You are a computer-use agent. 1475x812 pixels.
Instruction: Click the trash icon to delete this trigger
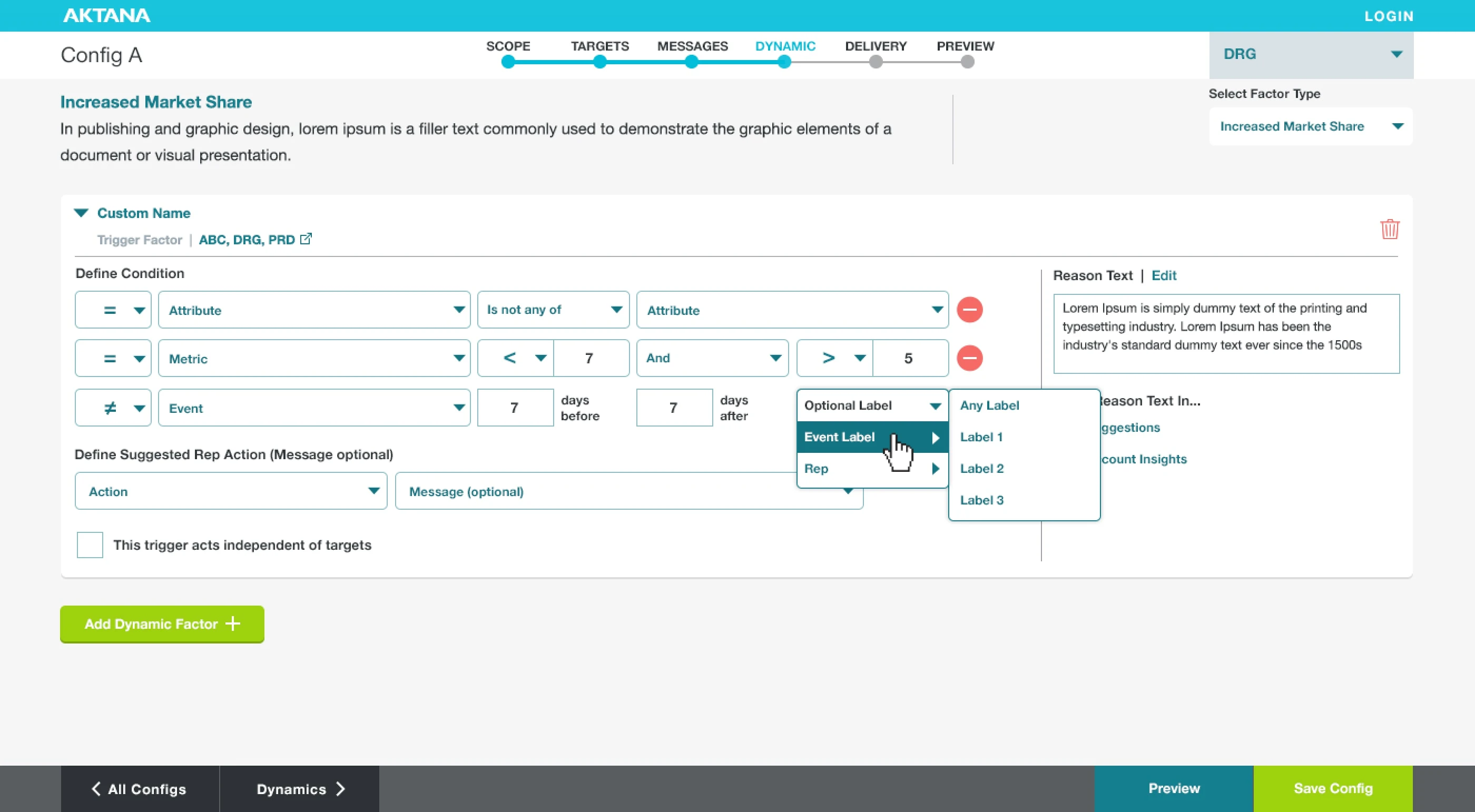coord(1390,229)
